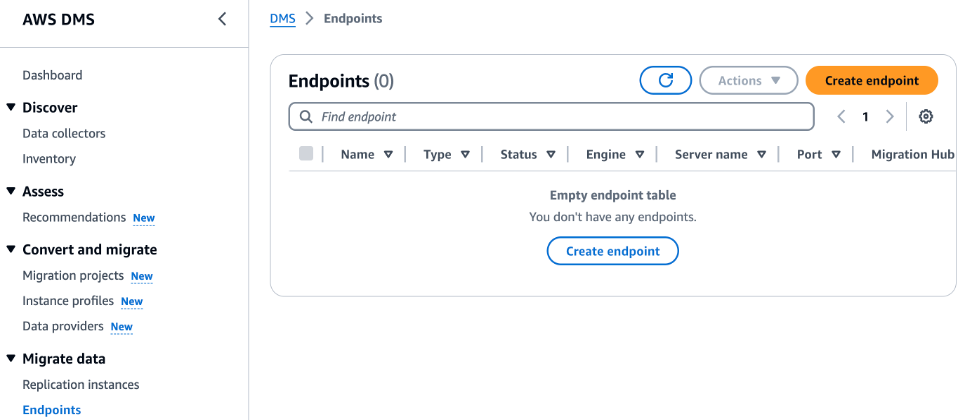
Task: Collapse the AWS DMS side navigation
Action: coord(222,19)
